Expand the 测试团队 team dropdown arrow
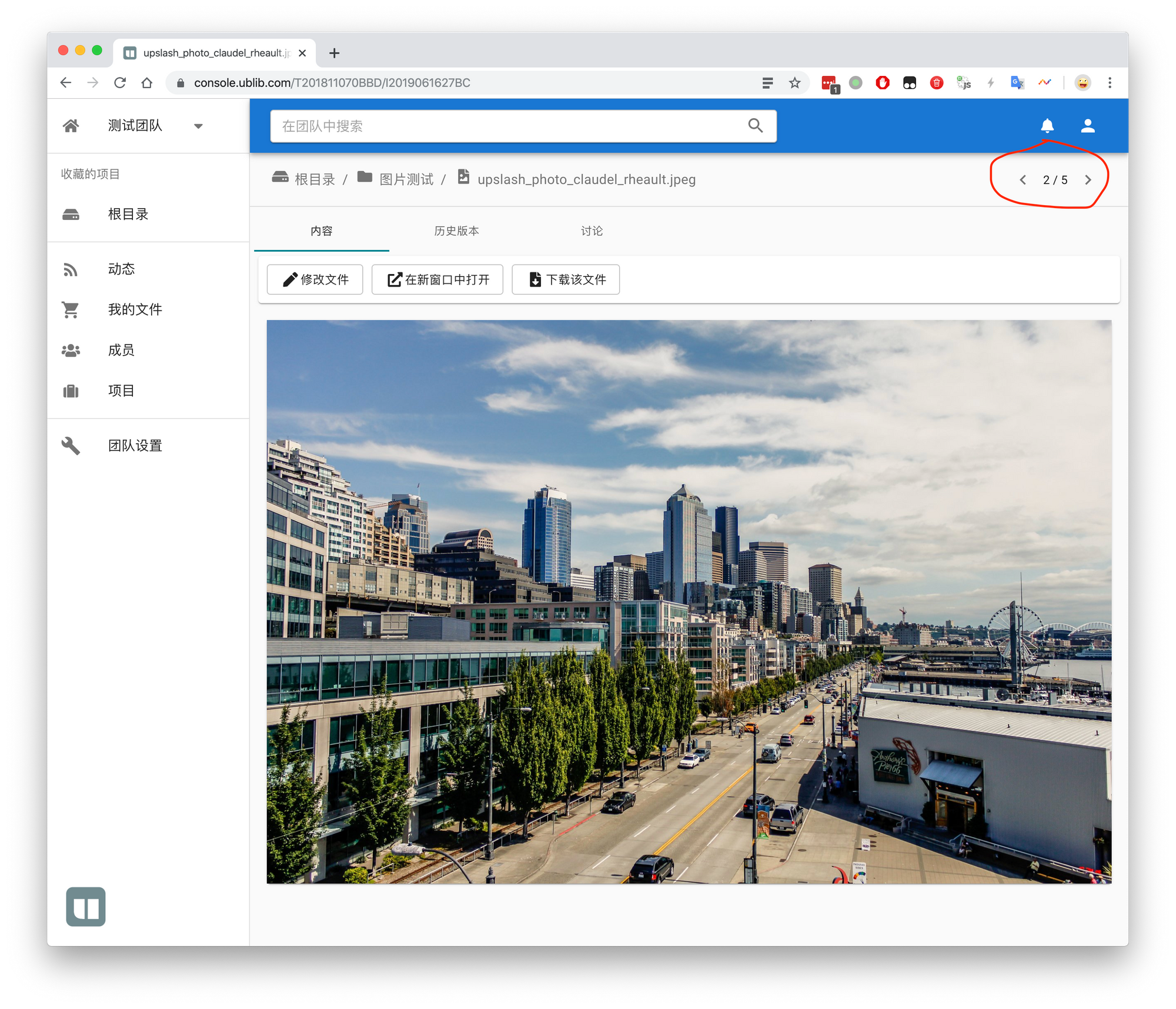1176x1009 pixels. [x=198, y=126]
